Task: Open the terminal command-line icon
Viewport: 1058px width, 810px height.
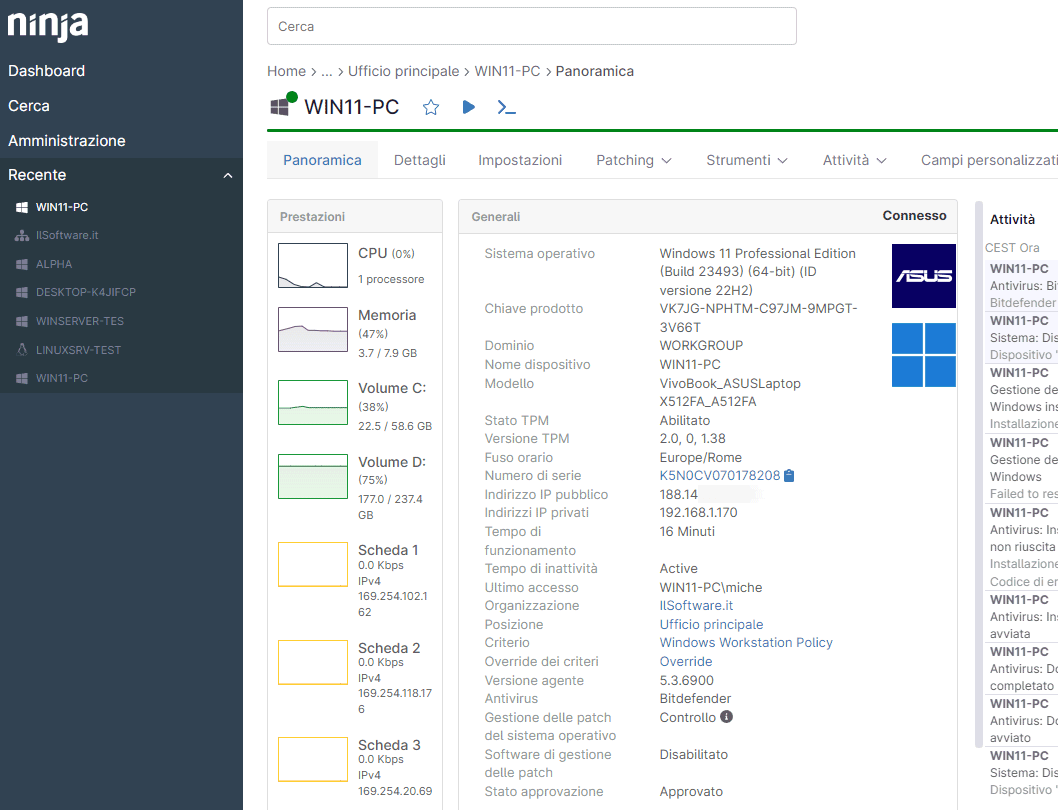Action: [506, 107]
